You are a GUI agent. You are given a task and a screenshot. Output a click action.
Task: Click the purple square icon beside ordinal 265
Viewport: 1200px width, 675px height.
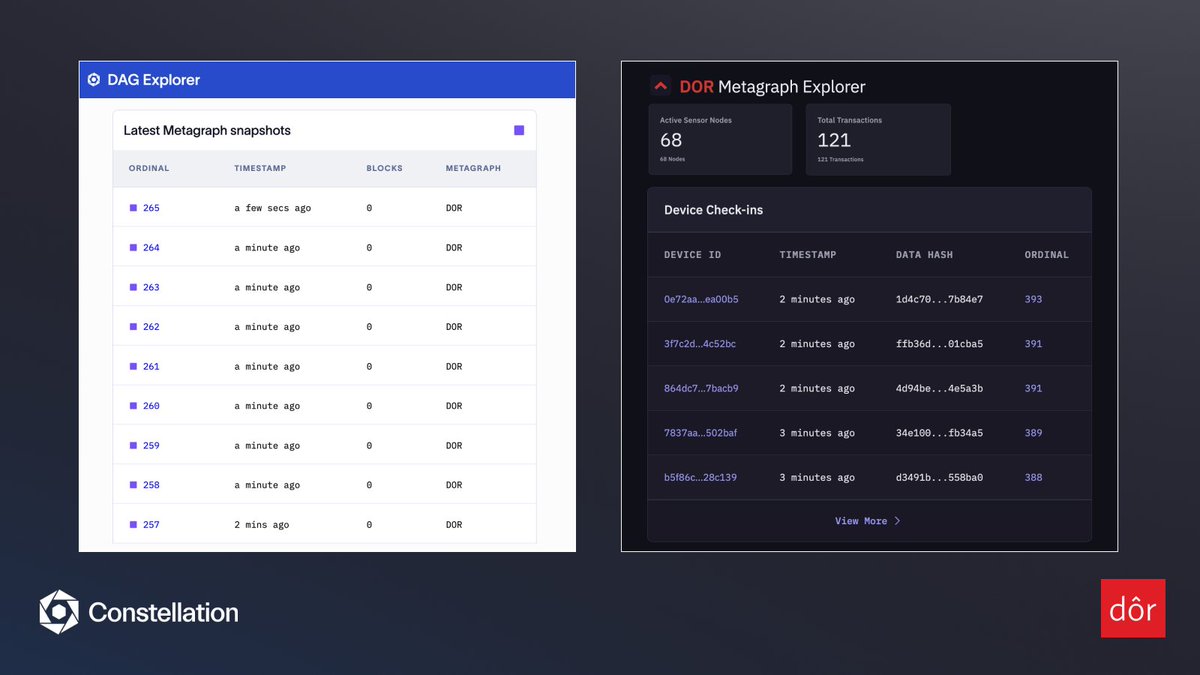pyautogui.click(x=133, y=208)
